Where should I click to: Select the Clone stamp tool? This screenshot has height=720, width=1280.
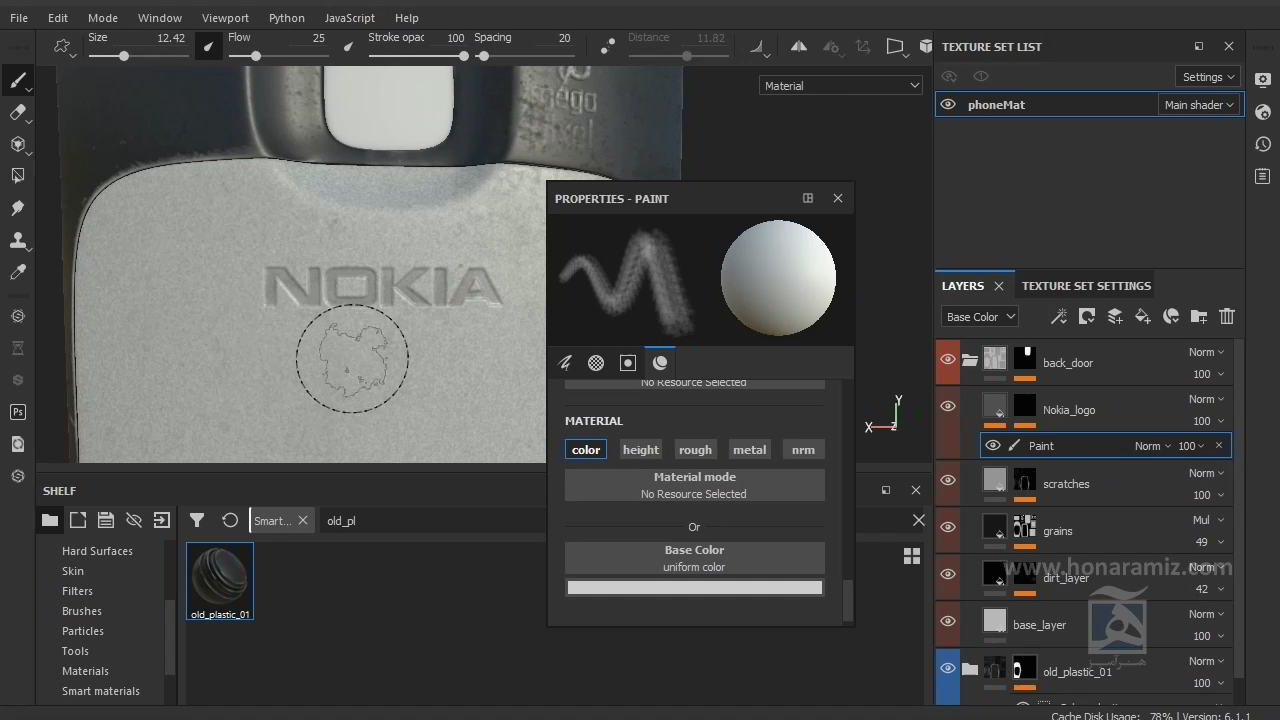(18, 240)
